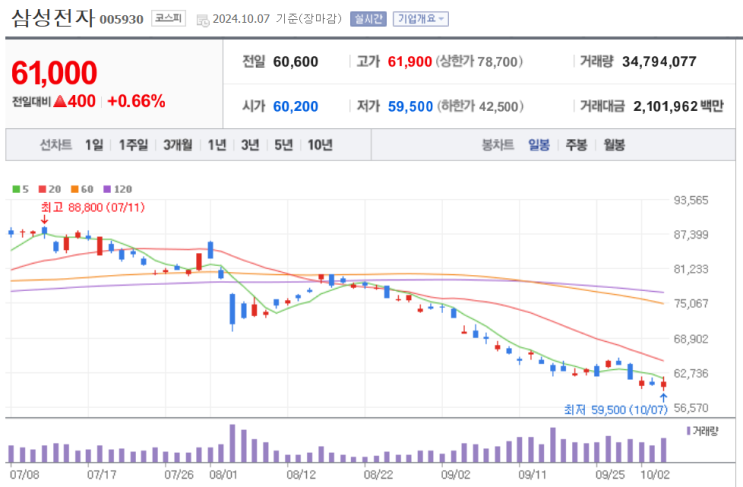The height and width of the screenshot is (487, 743).
Task: Click the current price 61,000
Action: coord(54,73)
